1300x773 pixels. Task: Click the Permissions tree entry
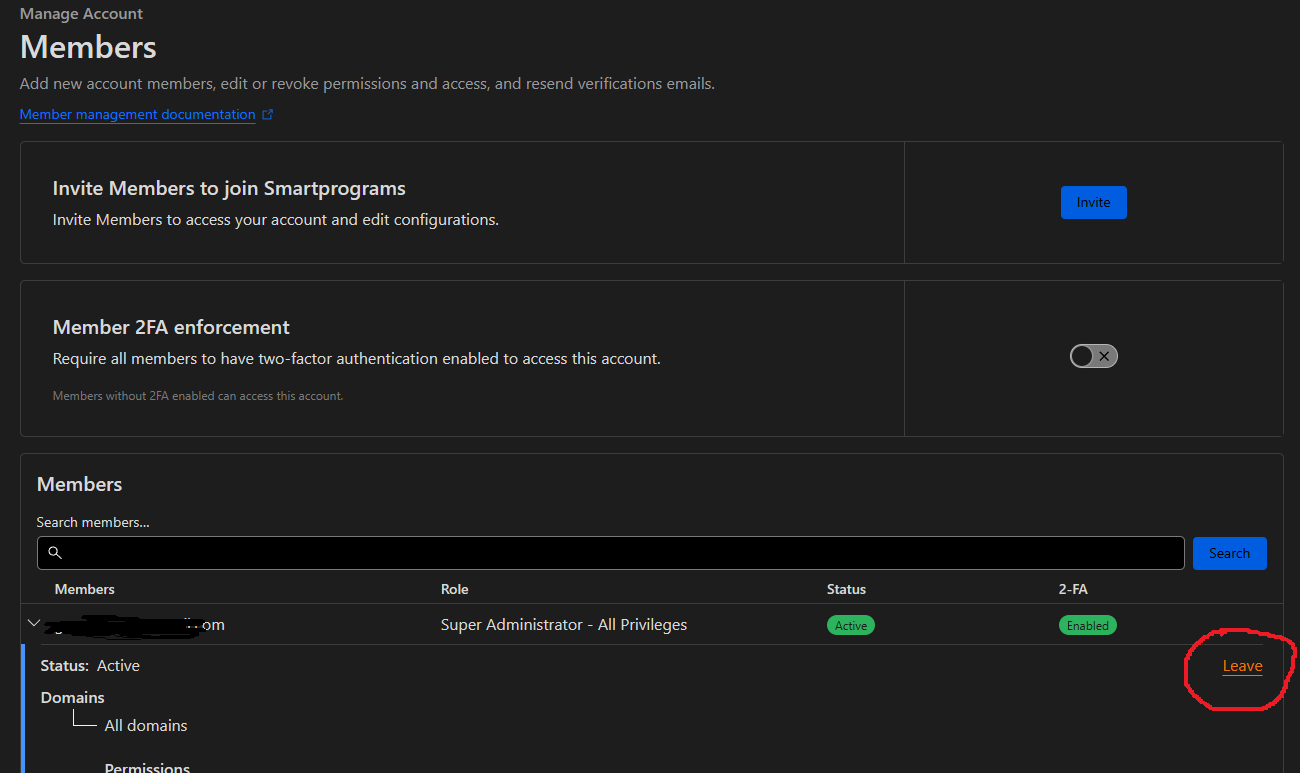point(147,766)
